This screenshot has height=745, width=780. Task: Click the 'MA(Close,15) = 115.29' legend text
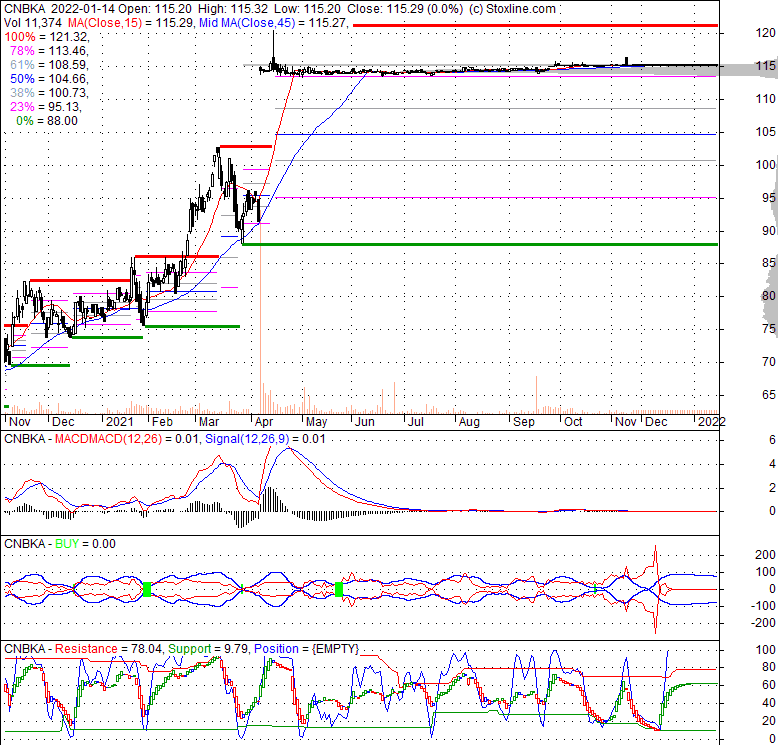(131, 22)
